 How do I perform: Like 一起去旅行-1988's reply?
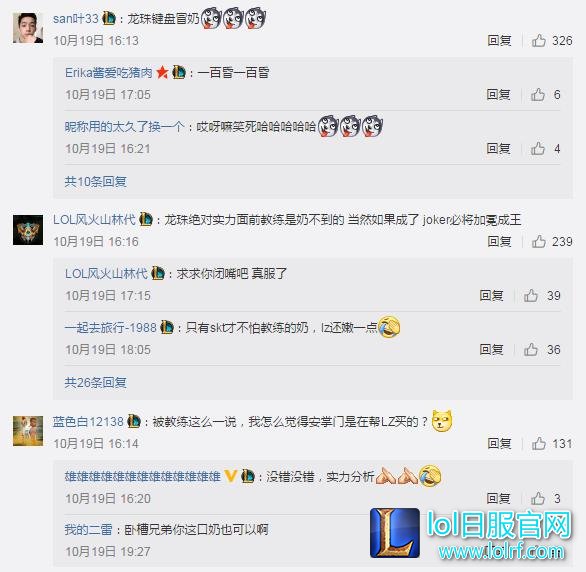pos(531,350)
